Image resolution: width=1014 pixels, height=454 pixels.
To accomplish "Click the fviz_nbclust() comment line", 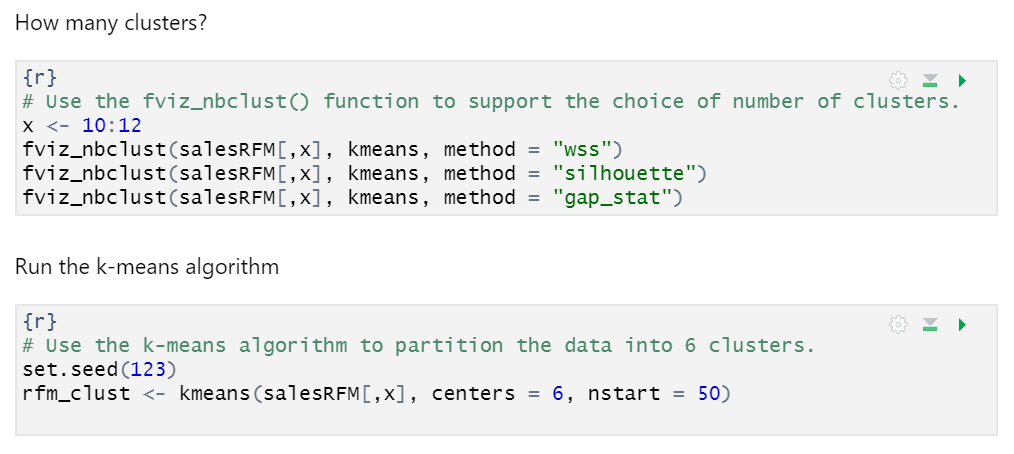I will (490, 101).
